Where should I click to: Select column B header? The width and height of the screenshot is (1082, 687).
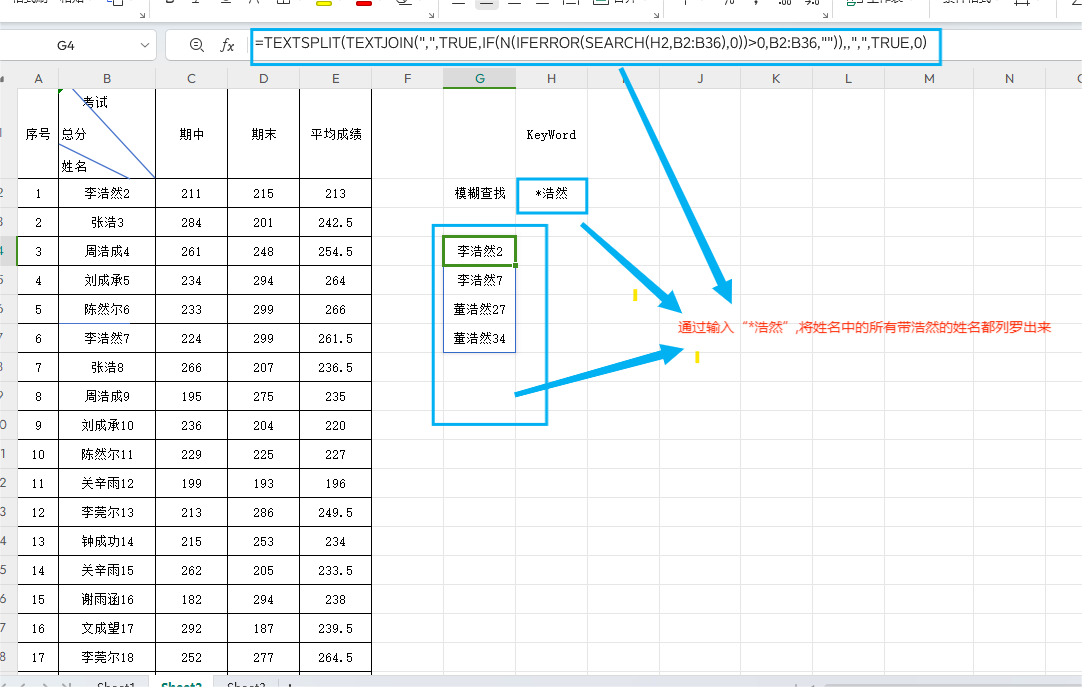(107, 79)
